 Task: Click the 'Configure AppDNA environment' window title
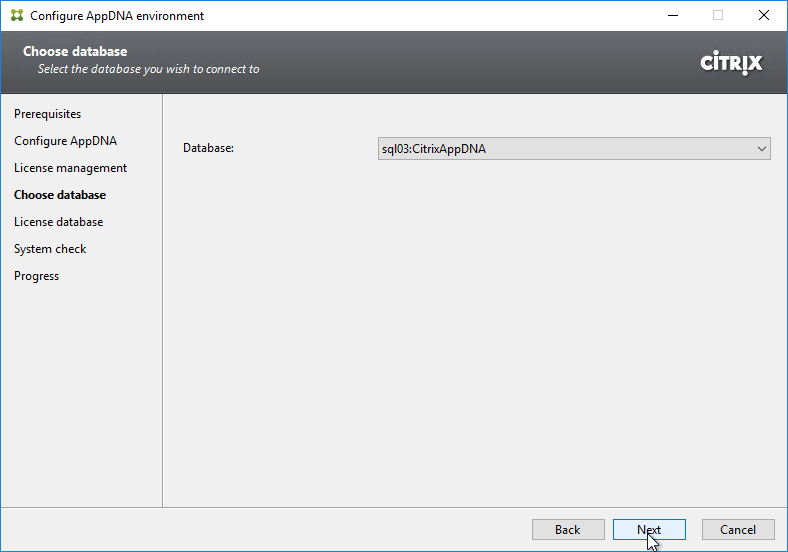pos(117,16)
